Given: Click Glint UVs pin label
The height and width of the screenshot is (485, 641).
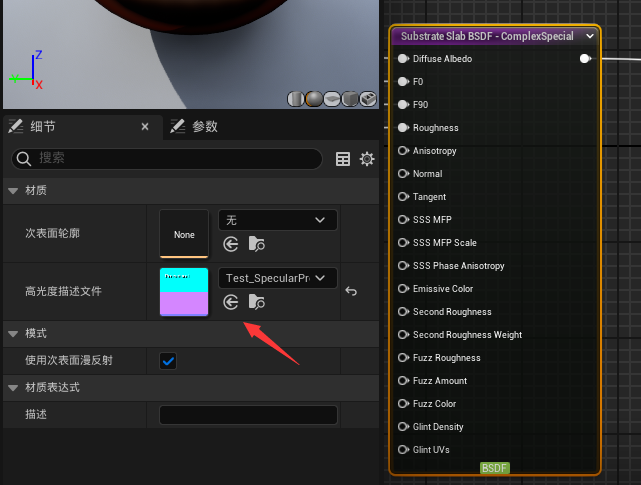Looking at the screenshot, I should (431, 450).
